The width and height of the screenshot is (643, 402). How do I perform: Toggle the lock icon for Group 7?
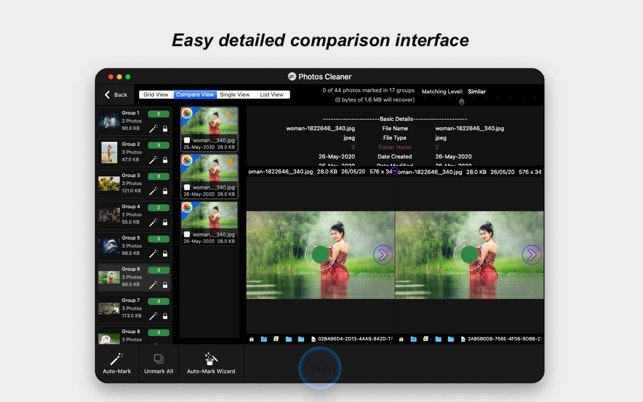click(165, 316)
